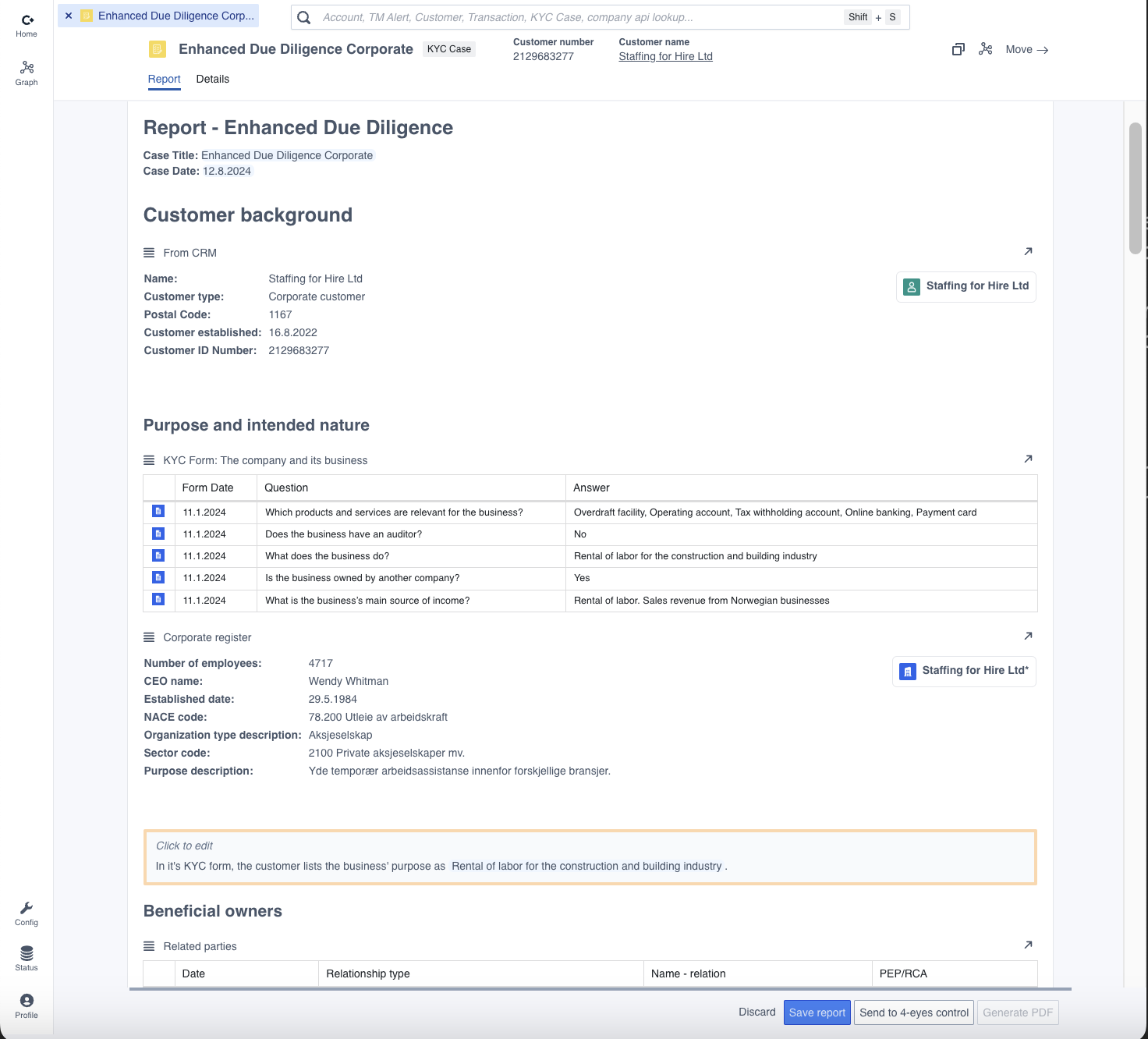The image size is (1148, 1039).
Task: Open Corporate register external arrow
Action: point(1028,636)
